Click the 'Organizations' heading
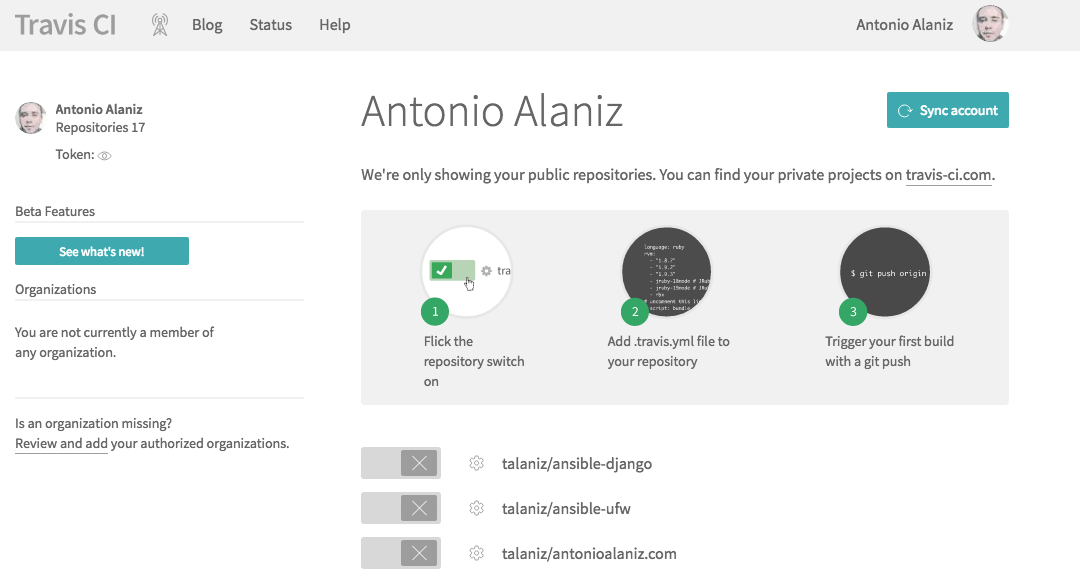This screenshot has height=575, width=1080. point(56,289)
